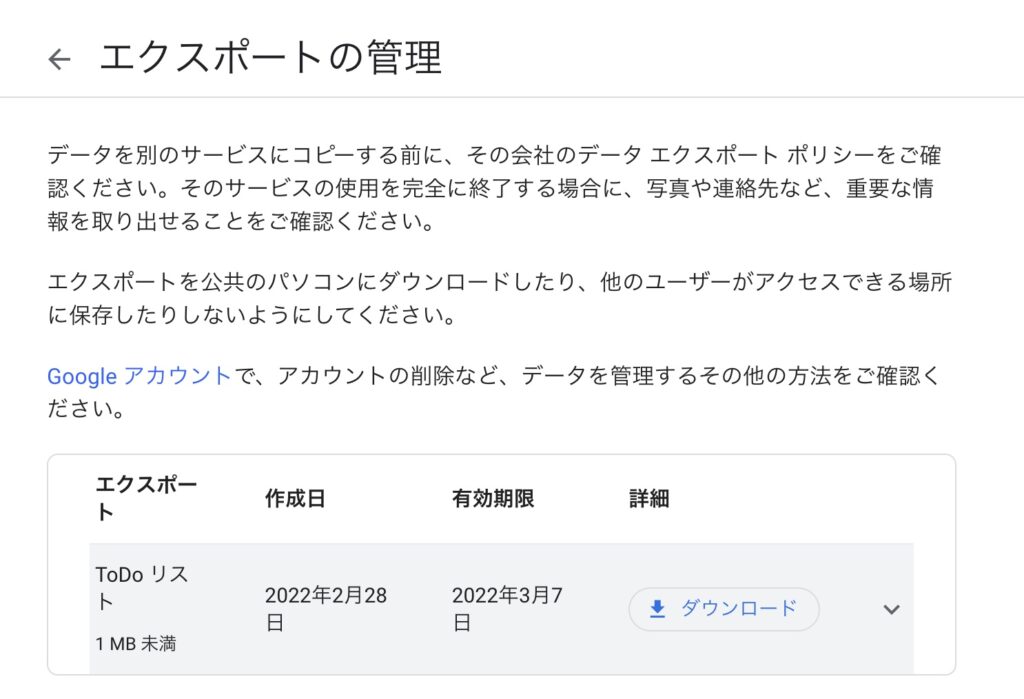Click the 作成日 column header
Screen dimensions: 1024x699
tap(295, 499)
